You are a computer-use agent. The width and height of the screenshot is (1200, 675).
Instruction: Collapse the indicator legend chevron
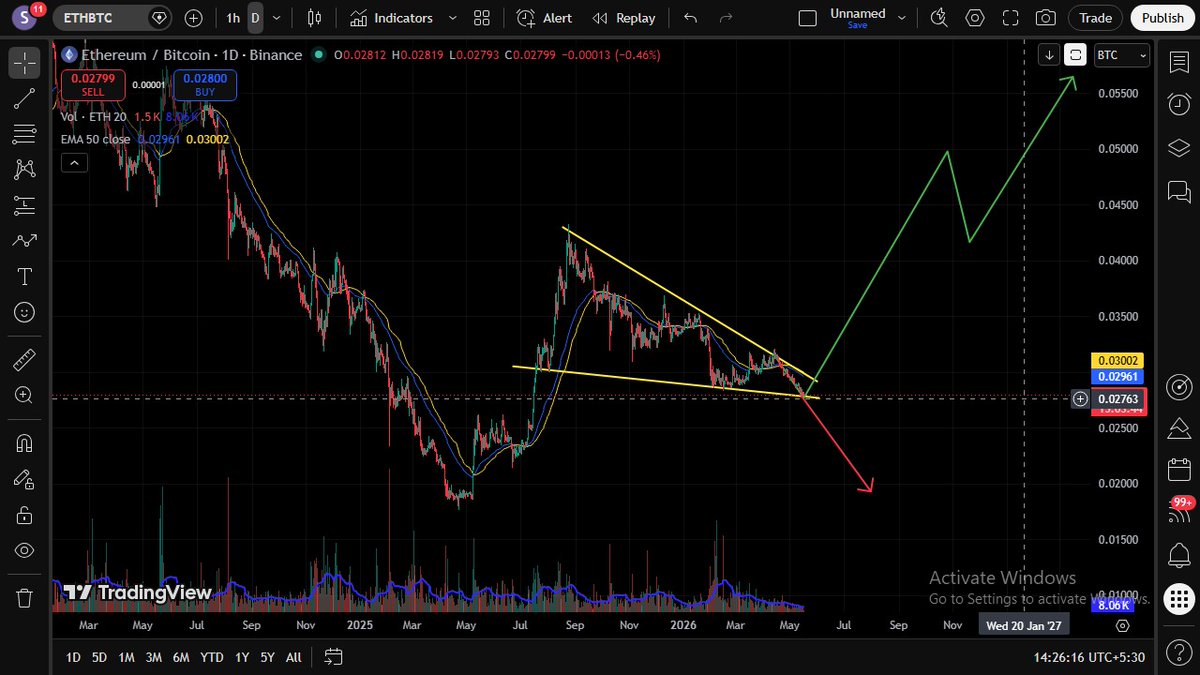[x=74, y=165]
